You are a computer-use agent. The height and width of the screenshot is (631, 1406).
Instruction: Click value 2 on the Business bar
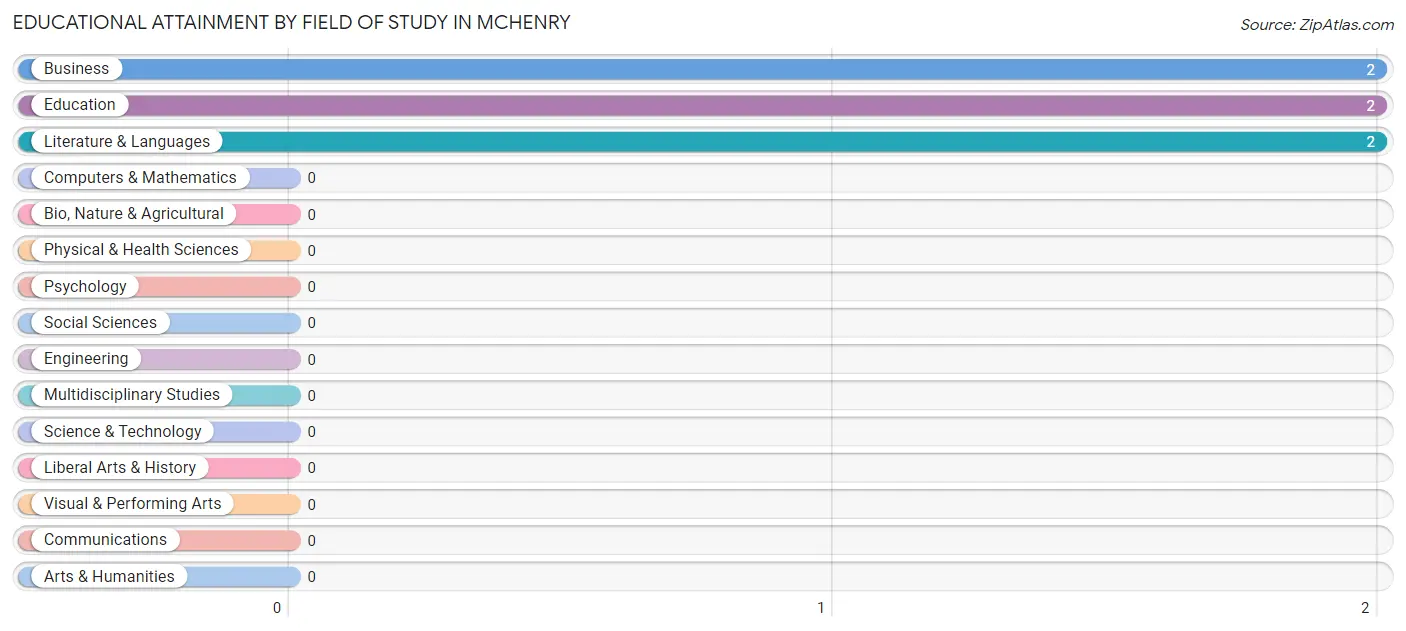(1371, 70)
